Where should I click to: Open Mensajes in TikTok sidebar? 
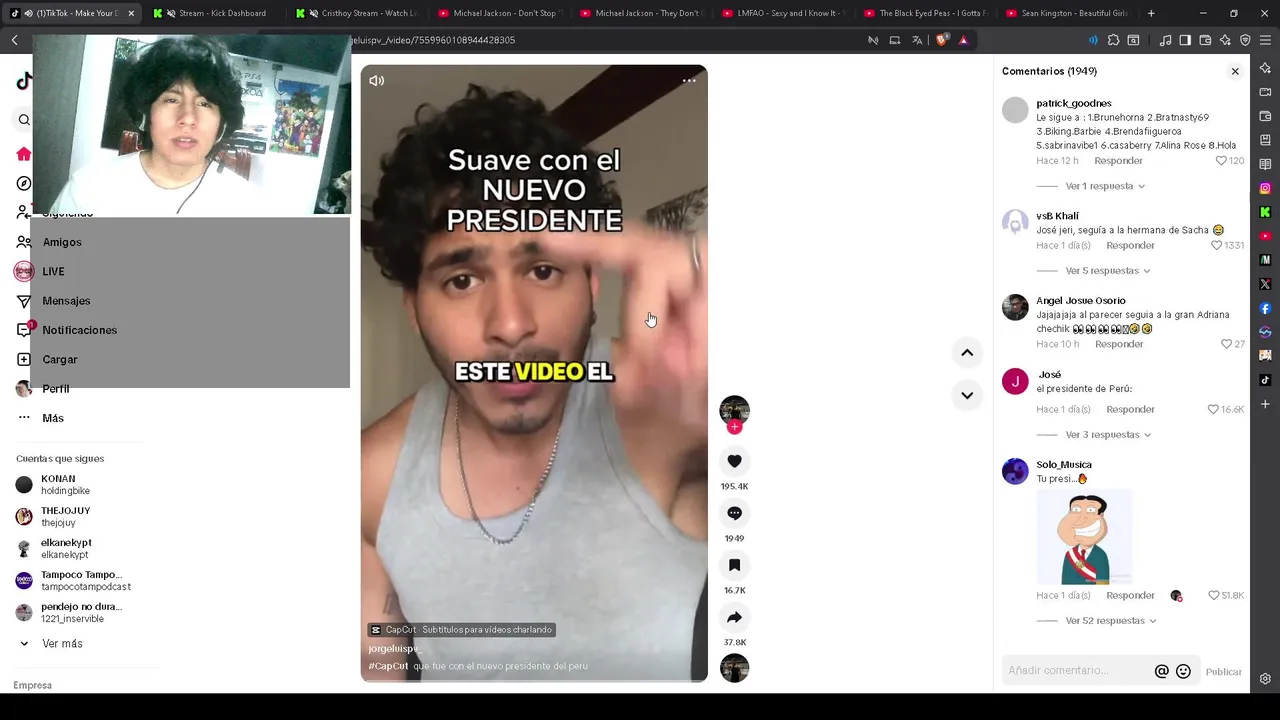click(x=66, y=301)
